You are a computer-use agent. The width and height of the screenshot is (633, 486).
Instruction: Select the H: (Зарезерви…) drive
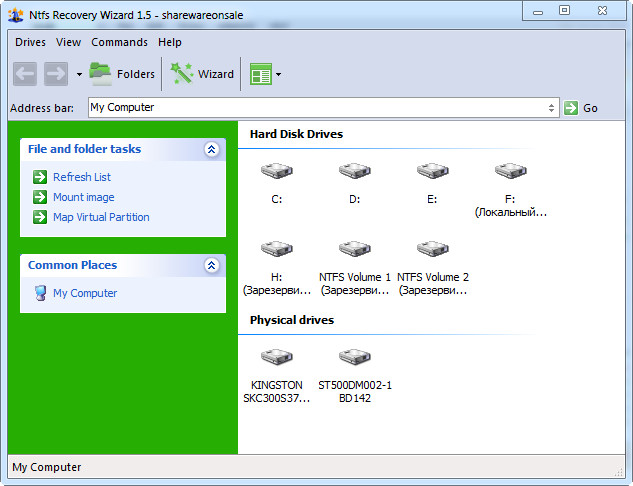click(x=277, y=268)
